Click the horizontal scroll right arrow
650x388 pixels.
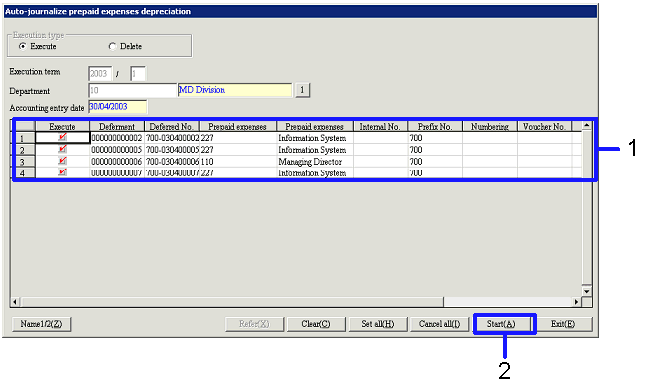click(x=577, y=302)
